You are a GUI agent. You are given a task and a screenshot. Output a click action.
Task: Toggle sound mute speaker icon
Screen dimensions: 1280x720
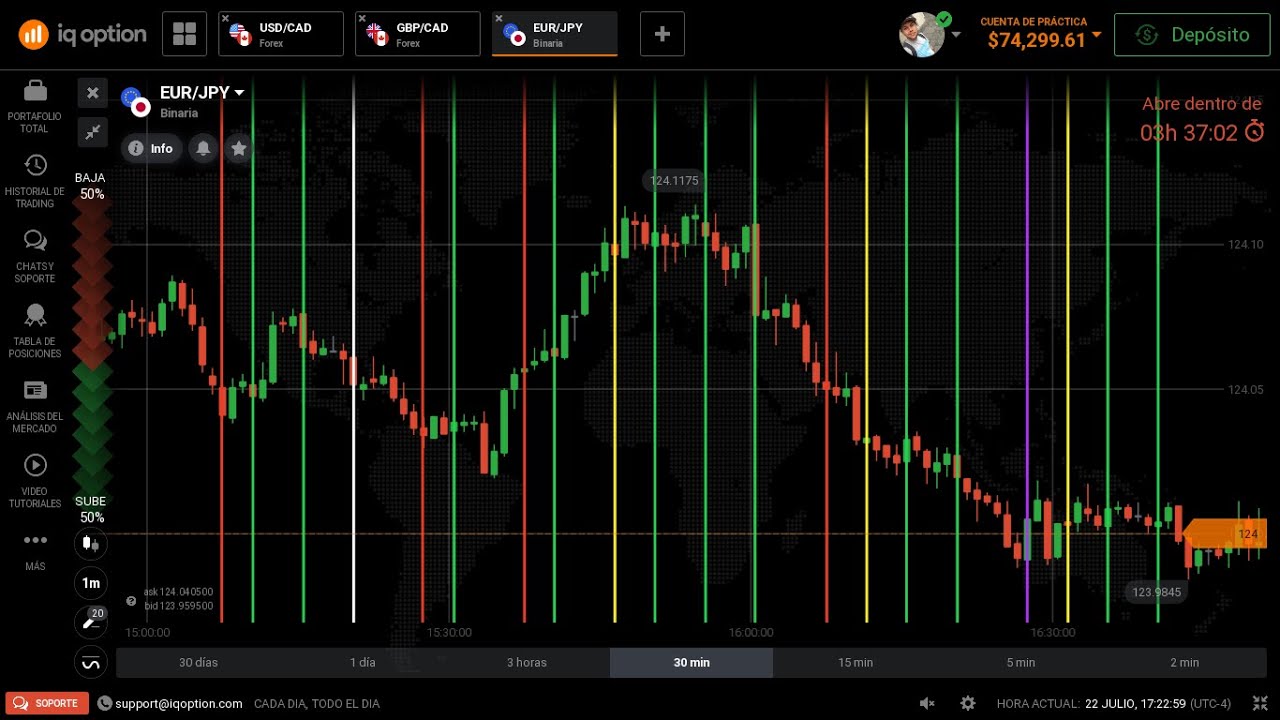[x=927, y=704]
